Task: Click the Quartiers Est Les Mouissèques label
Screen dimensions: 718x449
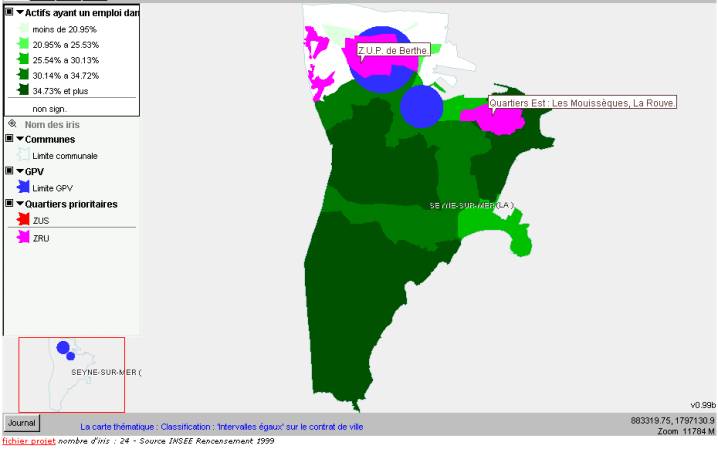Action: 582,103
